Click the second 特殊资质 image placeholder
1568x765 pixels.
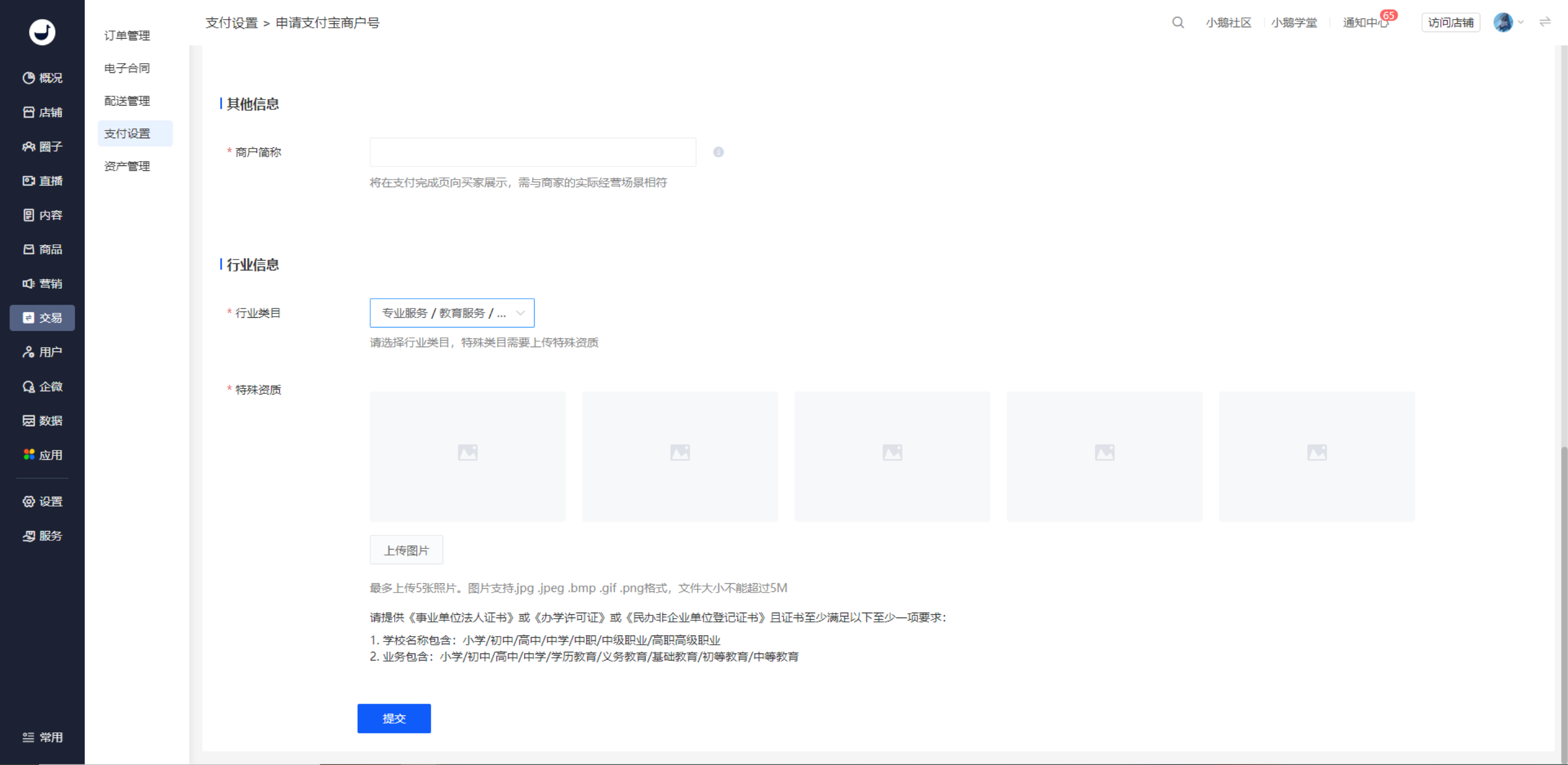tap(680, 456)
